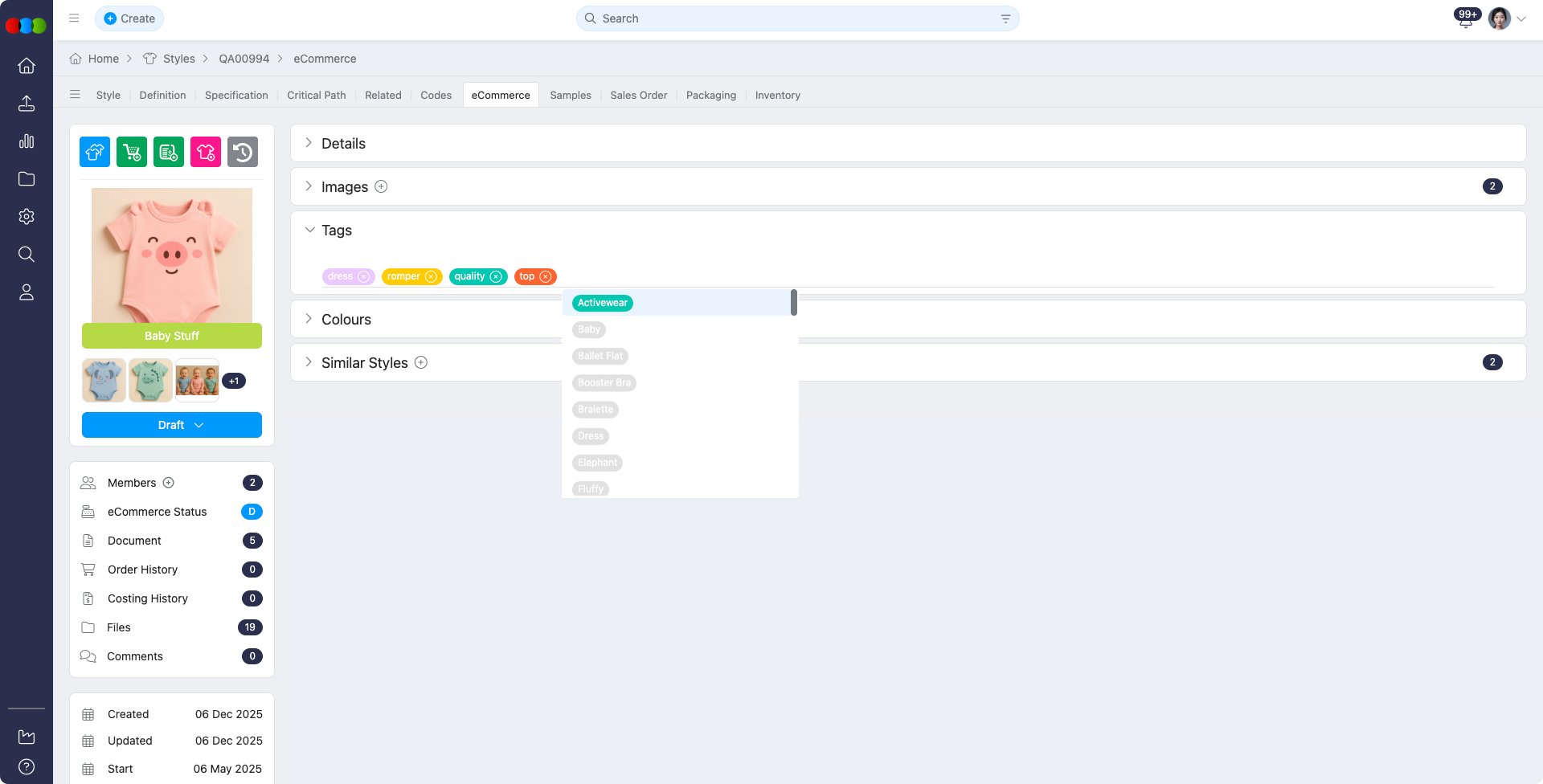The width and height of the screenshot is (1543, 784).
Task: Click the help question-mark icon
Action: (x=27, y=766)
